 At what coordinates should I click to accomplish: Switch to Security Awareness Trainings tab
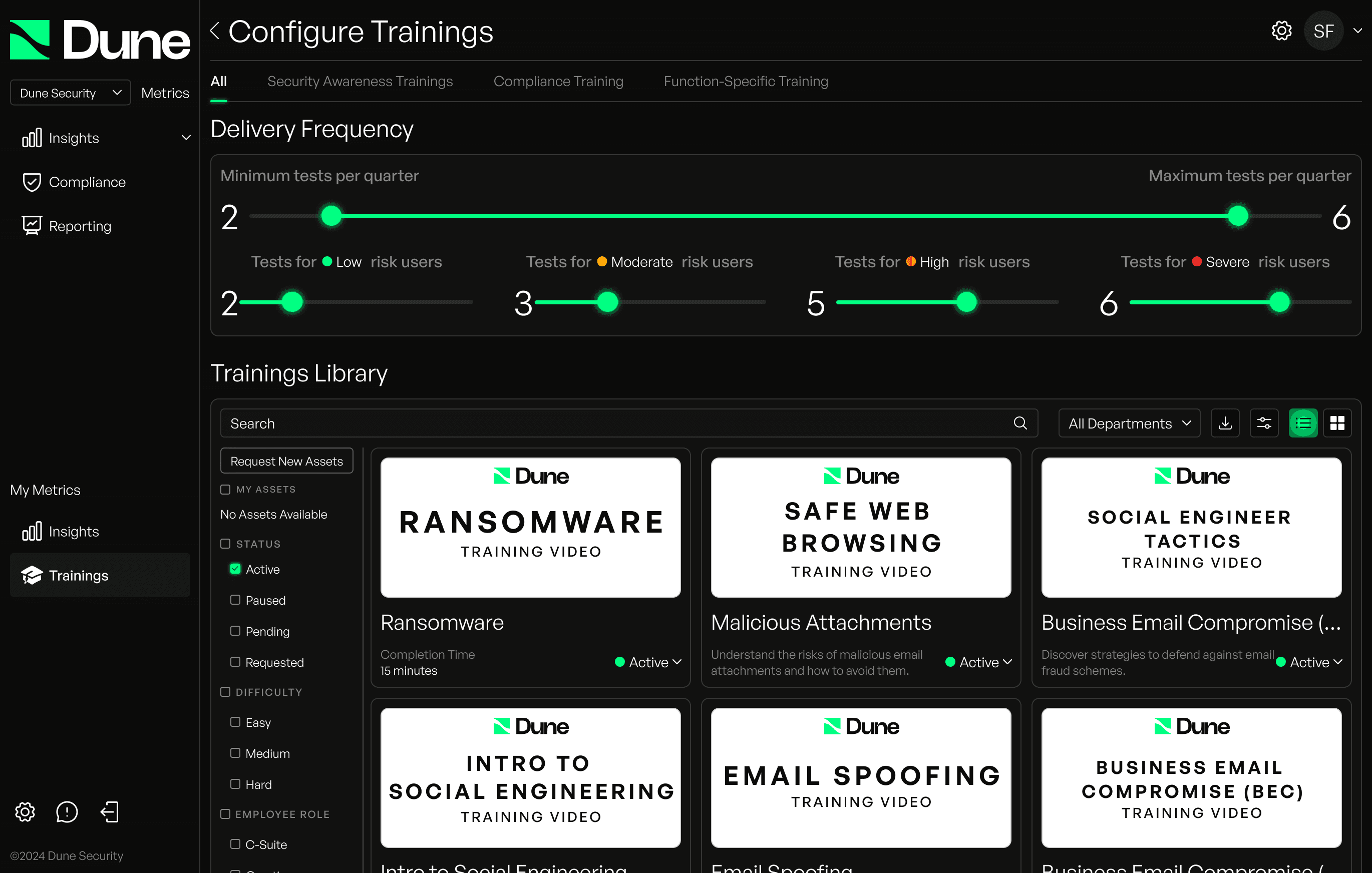[360, 82]
